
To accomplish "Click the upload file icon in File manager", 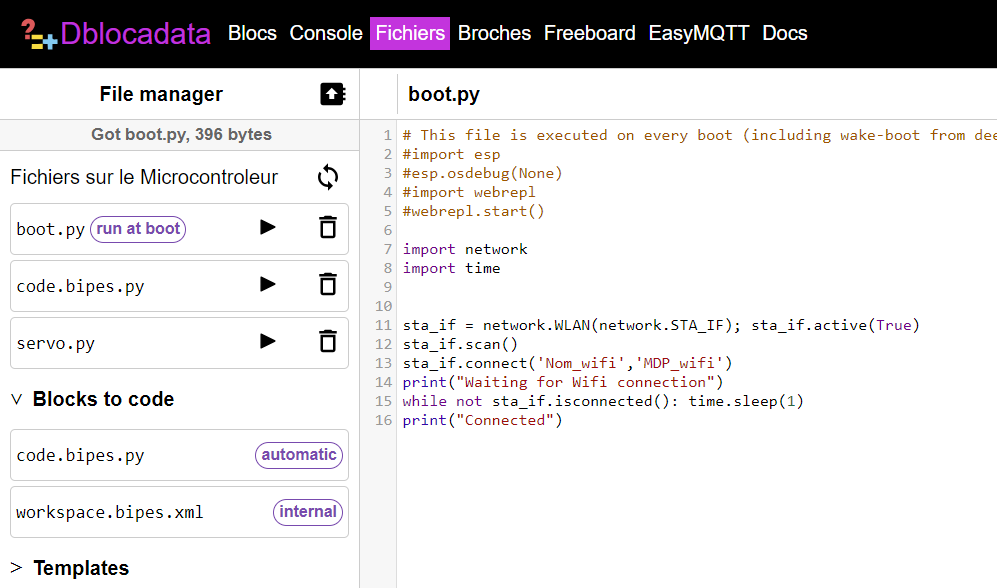I will 332,94.
